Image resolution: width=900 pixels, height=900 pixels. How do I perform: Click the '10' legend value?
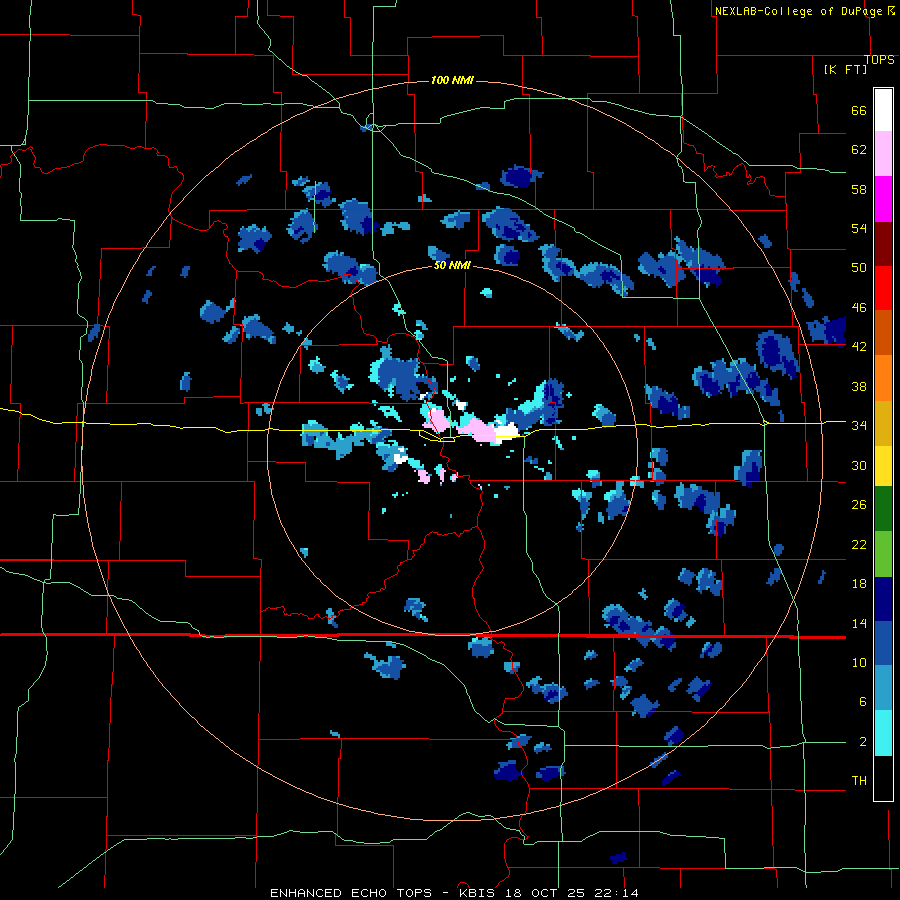(x=859, y=662)
